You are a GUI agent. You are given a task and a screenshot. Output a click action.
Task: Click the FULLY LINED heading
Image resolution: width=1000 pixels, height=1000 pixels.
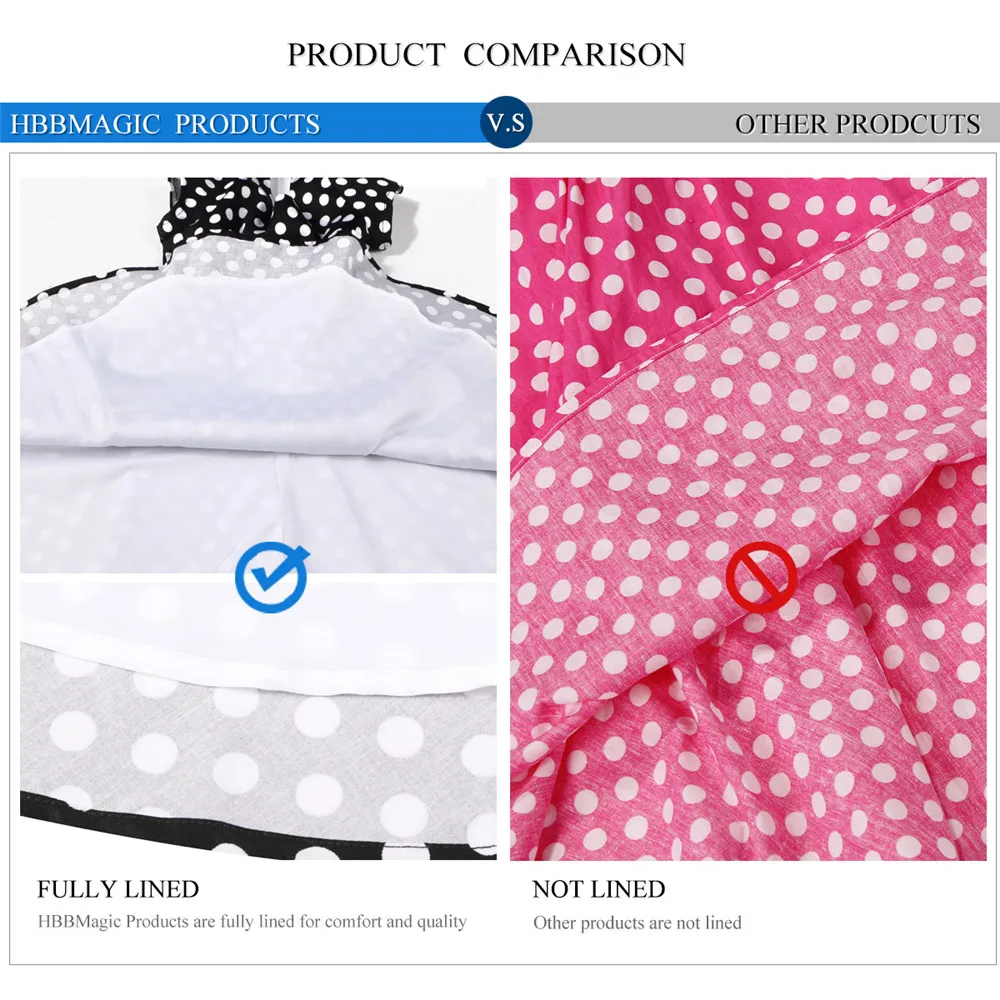[118, 888]
